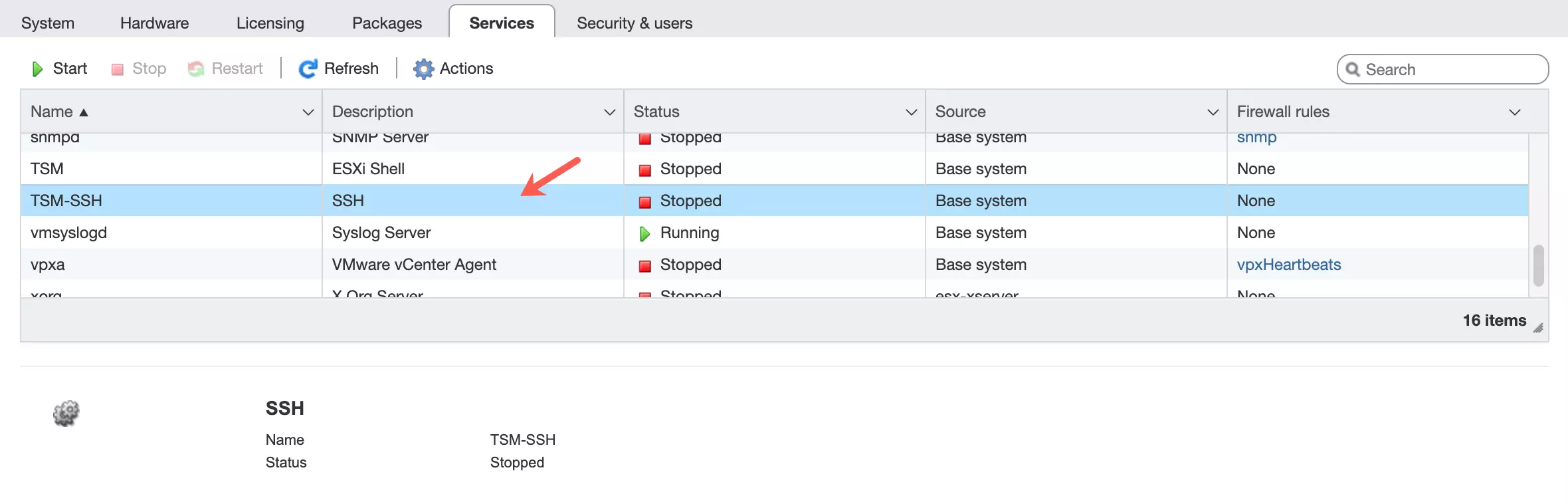The image size is (1568, 504).
Task: Click the services table vertical scrollbar
Action: point(1538,265)
